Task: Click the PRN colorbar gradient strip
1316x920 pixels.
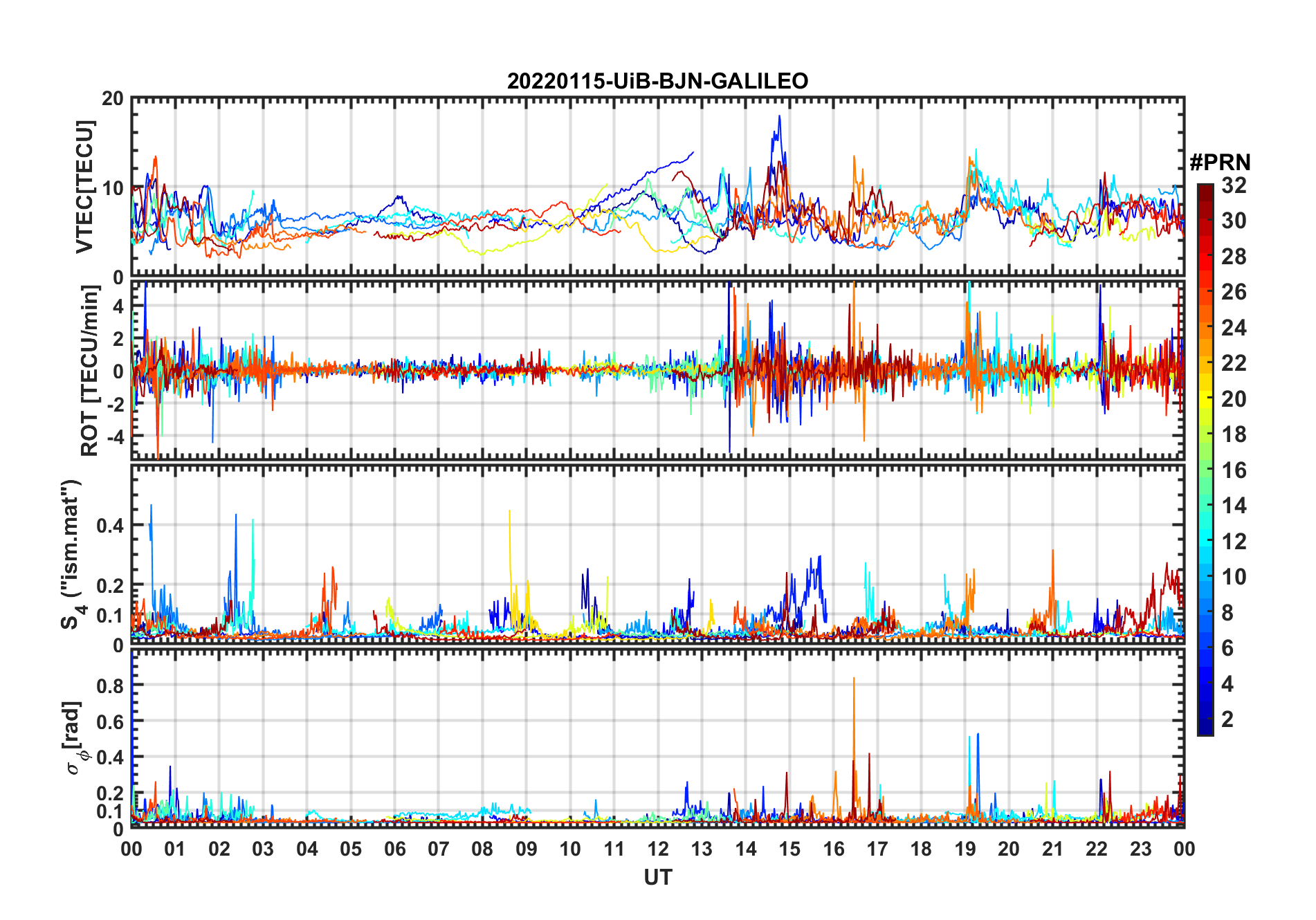Action: 1205,459
